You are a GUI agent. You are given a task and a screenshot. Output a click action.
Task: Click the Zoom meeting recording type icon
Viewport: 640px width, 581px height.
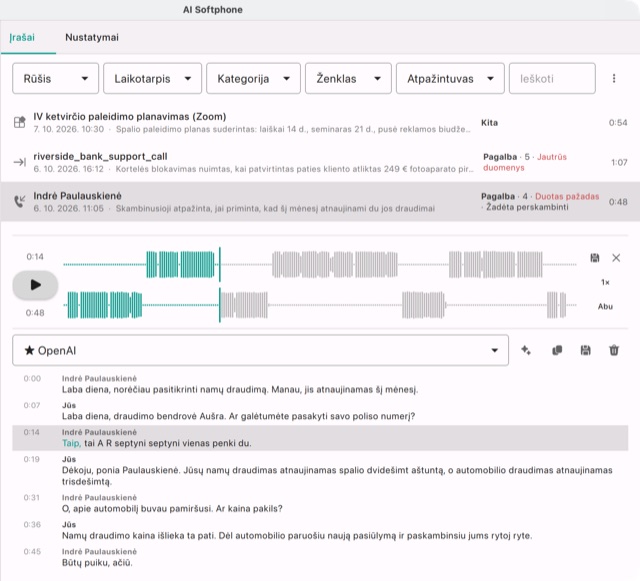coord(20,122)
